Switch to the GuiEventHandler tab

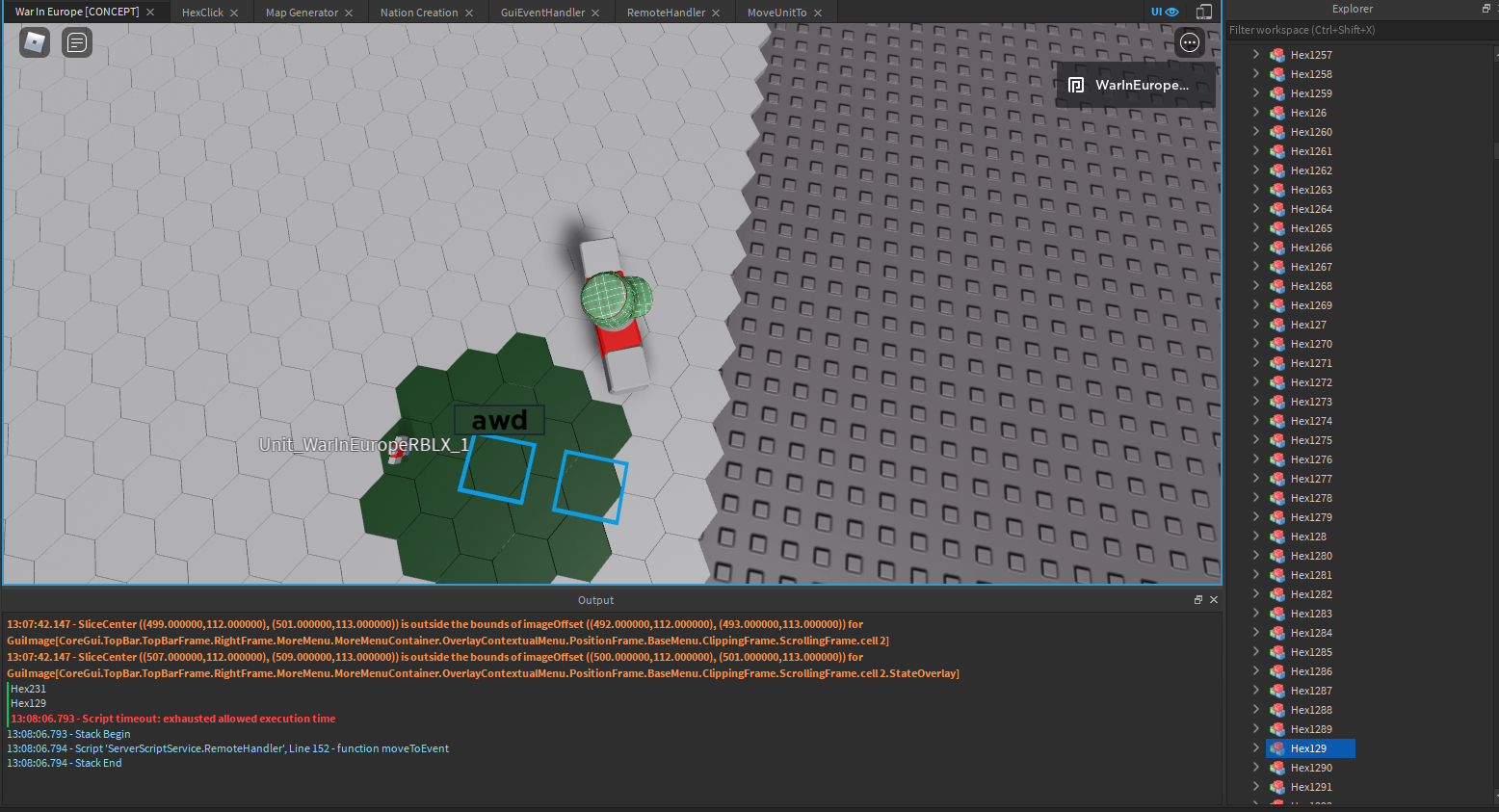coord(542,13)
